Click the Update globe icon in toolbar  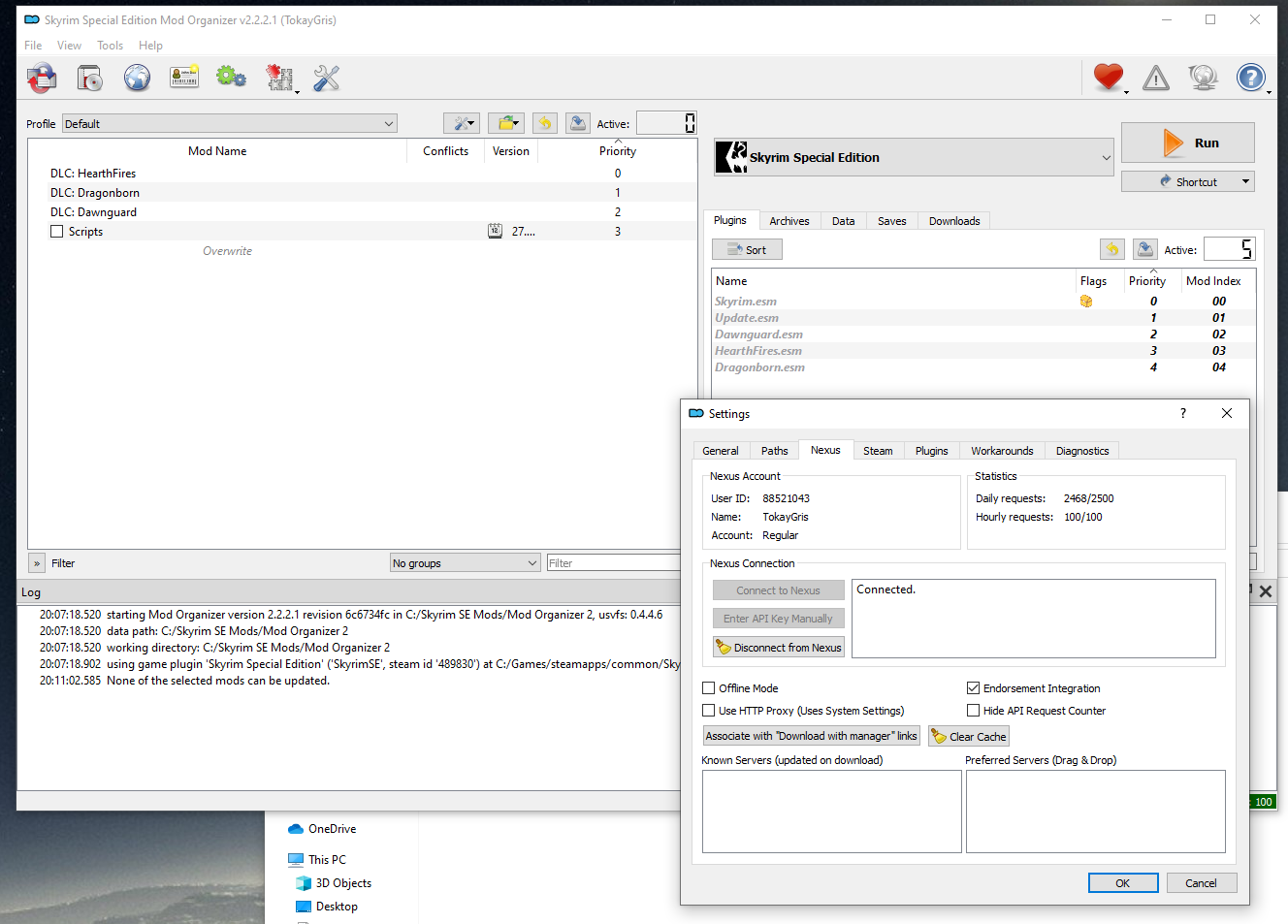[1203, 78]
